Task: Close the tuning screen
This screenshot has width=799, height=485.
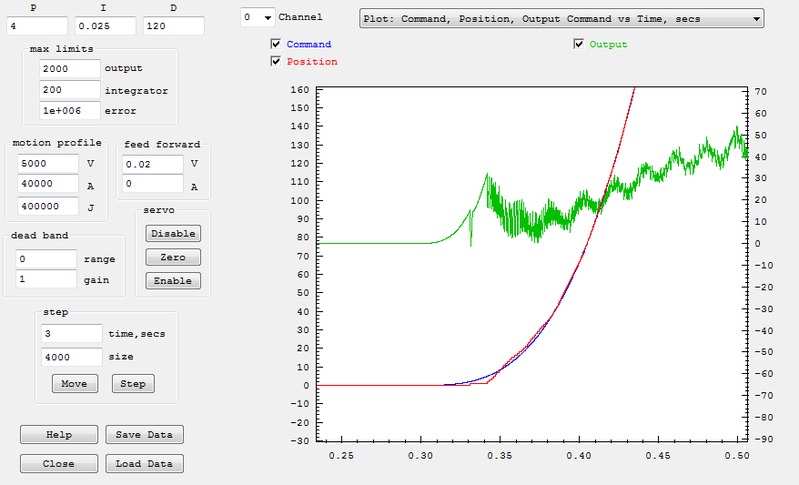Action: click(x=59, y=464)
